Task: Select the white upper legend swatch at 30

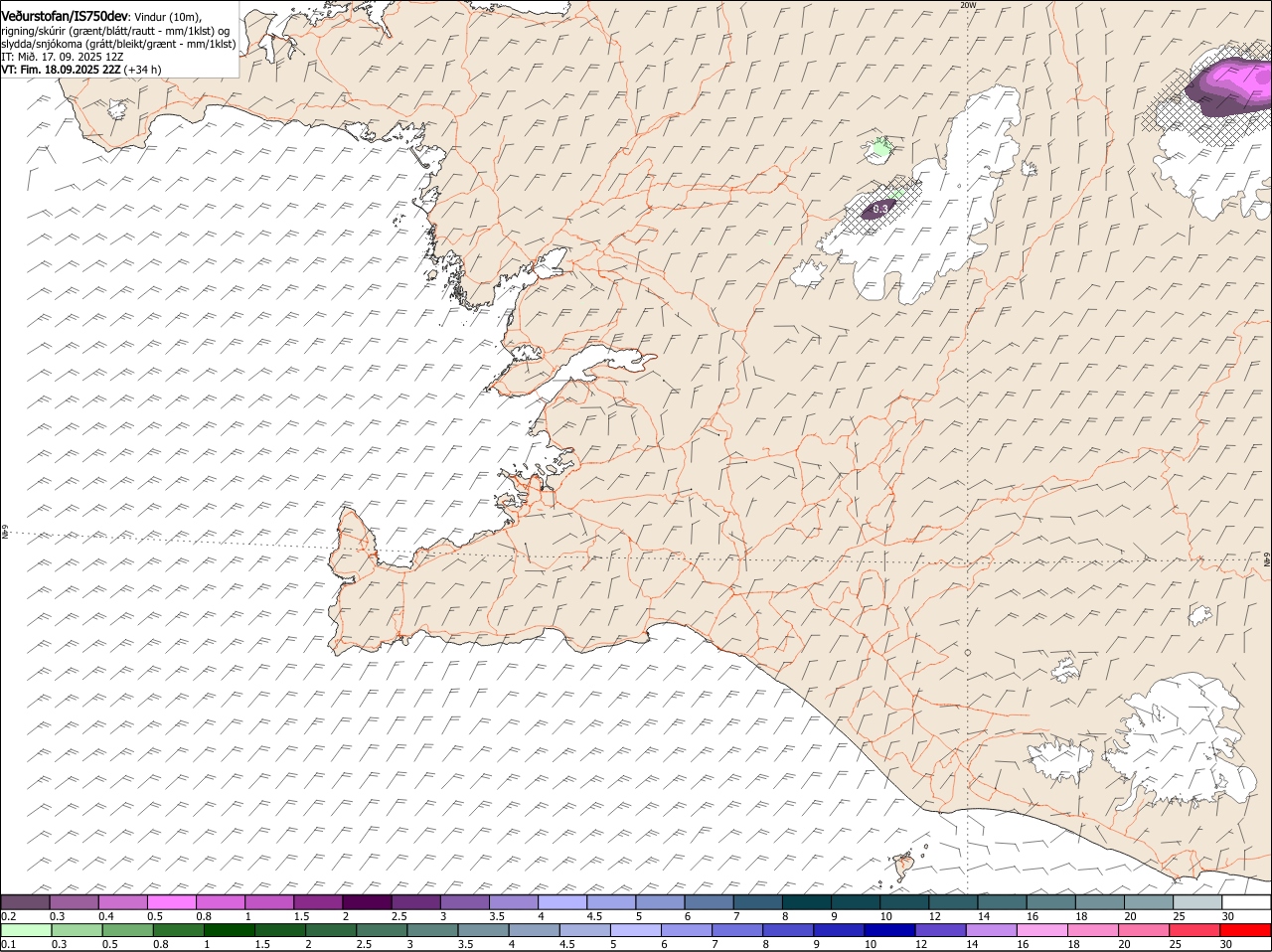Action: 1246,902
